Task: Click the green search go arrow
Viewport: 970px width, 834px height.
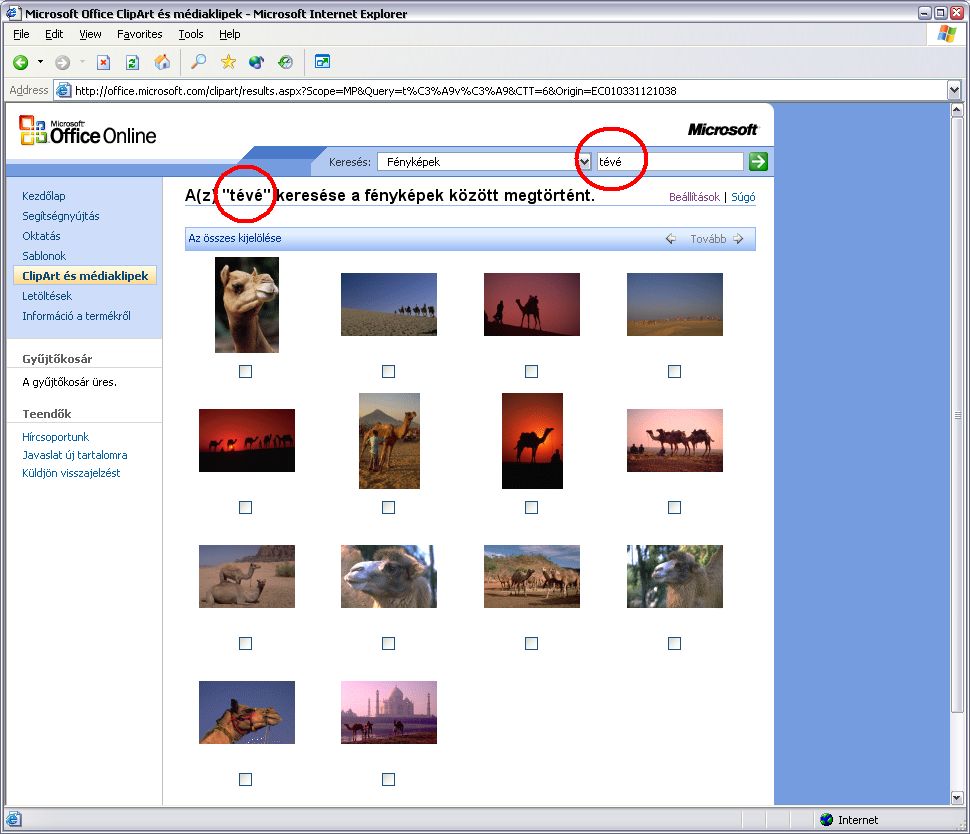Action: 758,161
